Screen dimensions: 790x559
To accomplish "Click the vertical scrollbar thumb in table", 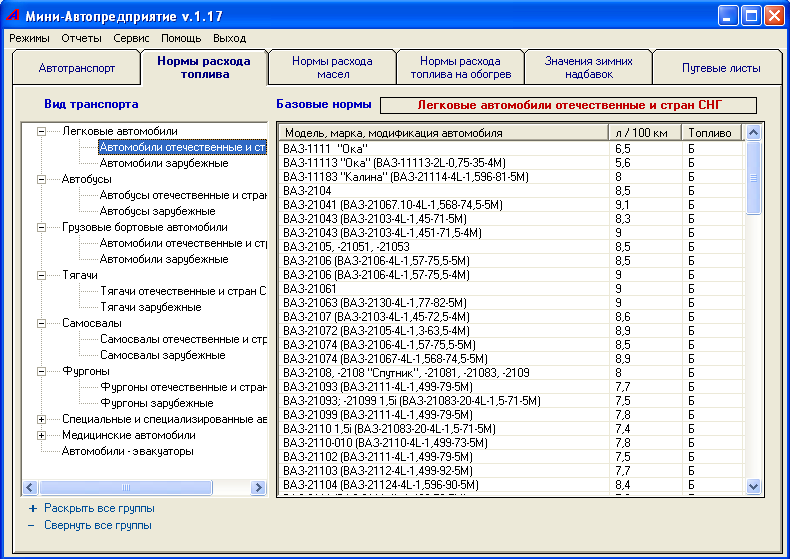I will 753,178.
